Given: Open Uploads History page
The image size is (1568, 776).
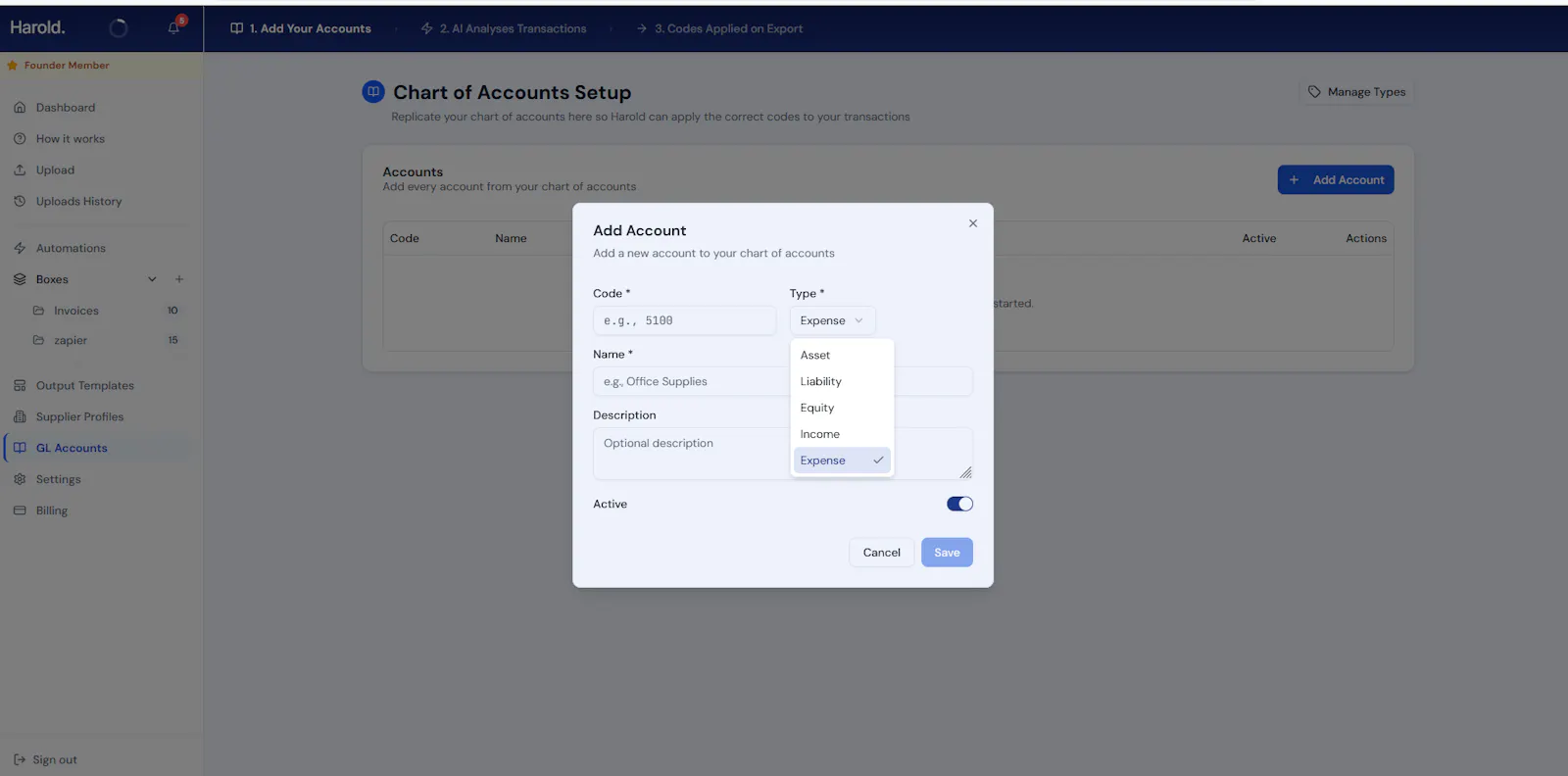Looking at the screenshot, I should [79, 202].
